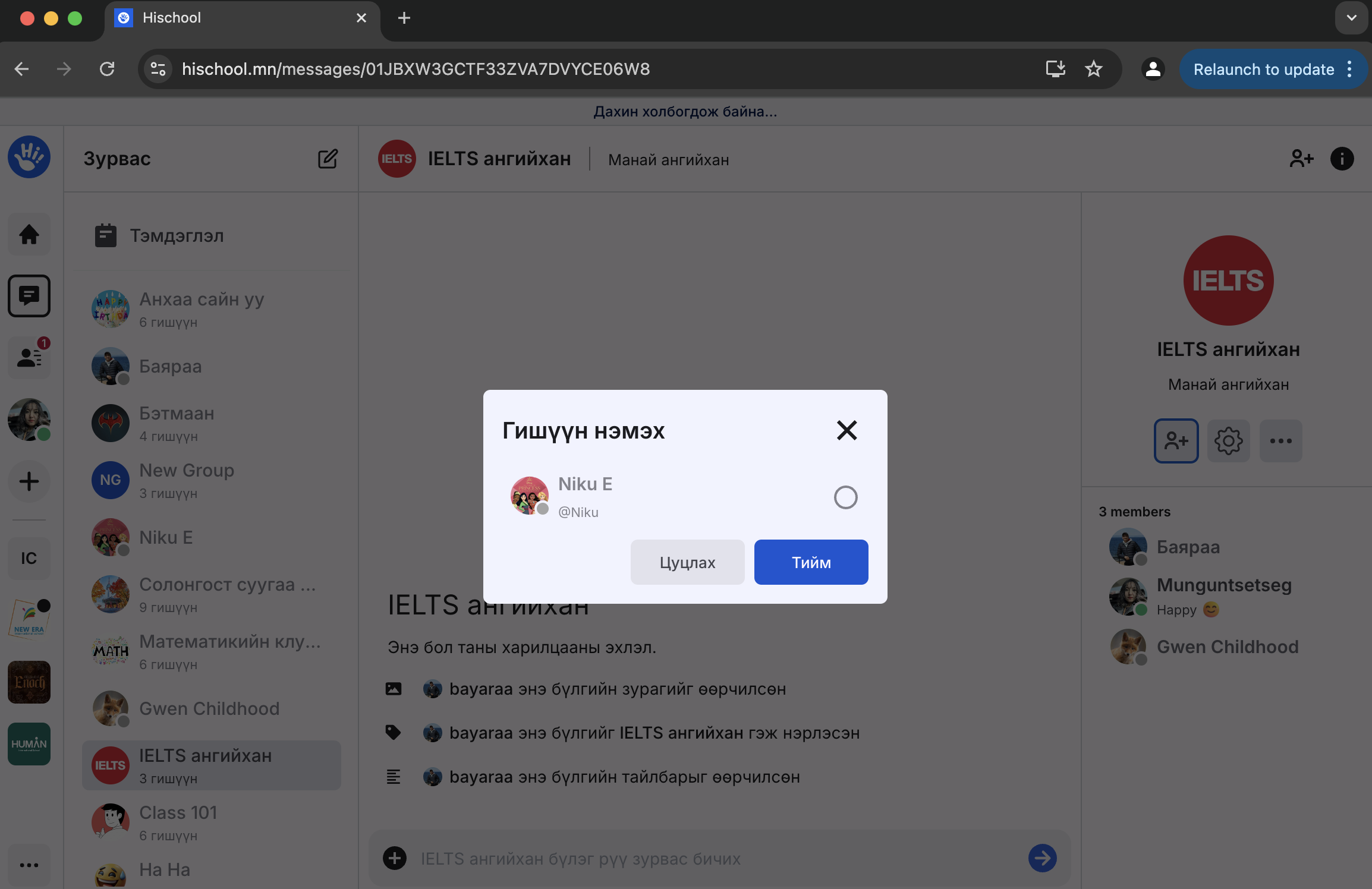Screen dimensions: 1372x889
Task: Expand the bottom sidebar more options
Action: click(29, 865)
